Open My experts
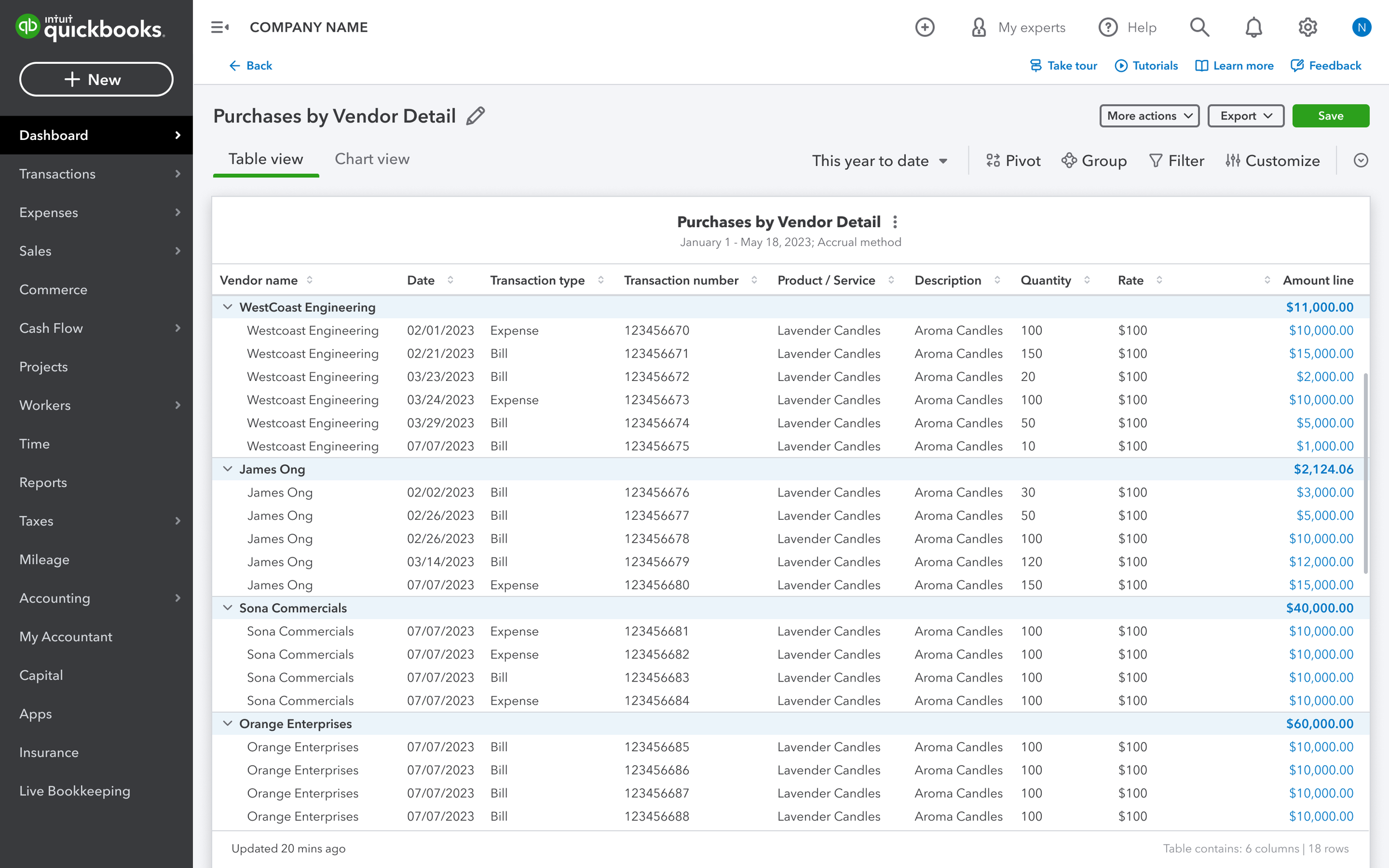The image size is (1389, 868). (1017, 27)
